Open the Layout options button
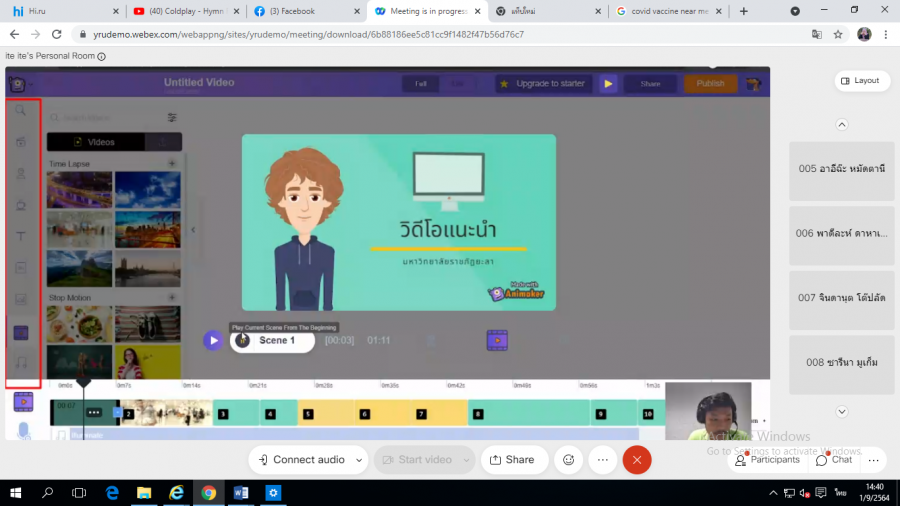Screen dimensions: 900x506 click(860, 80)
